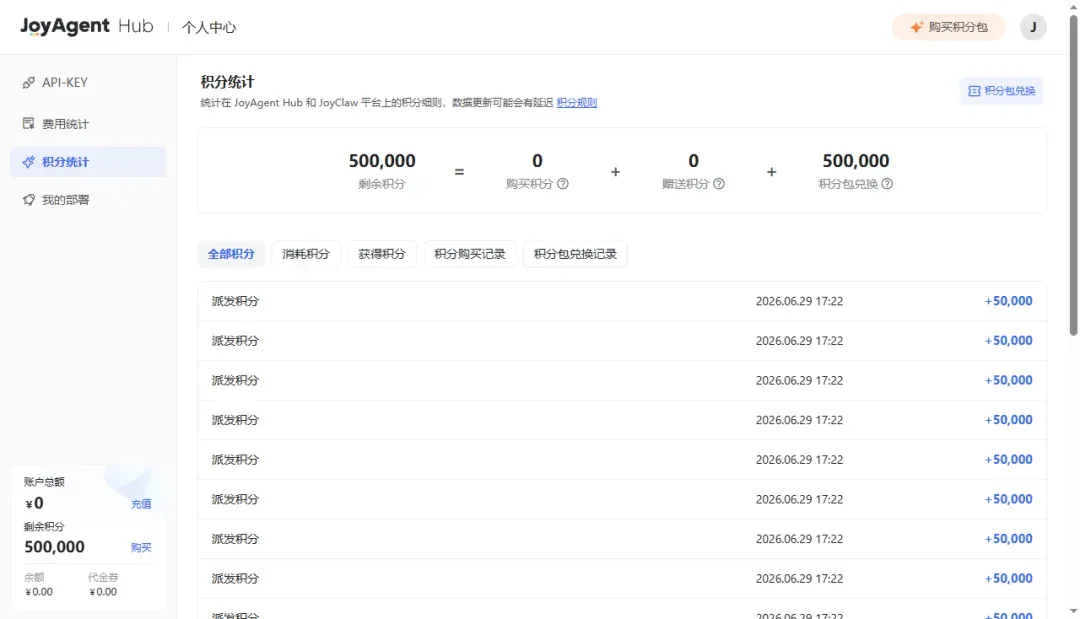Select the 获得积分 tab
The width and height of the screenshot is (1080, 619).
(x=382, y=254)
